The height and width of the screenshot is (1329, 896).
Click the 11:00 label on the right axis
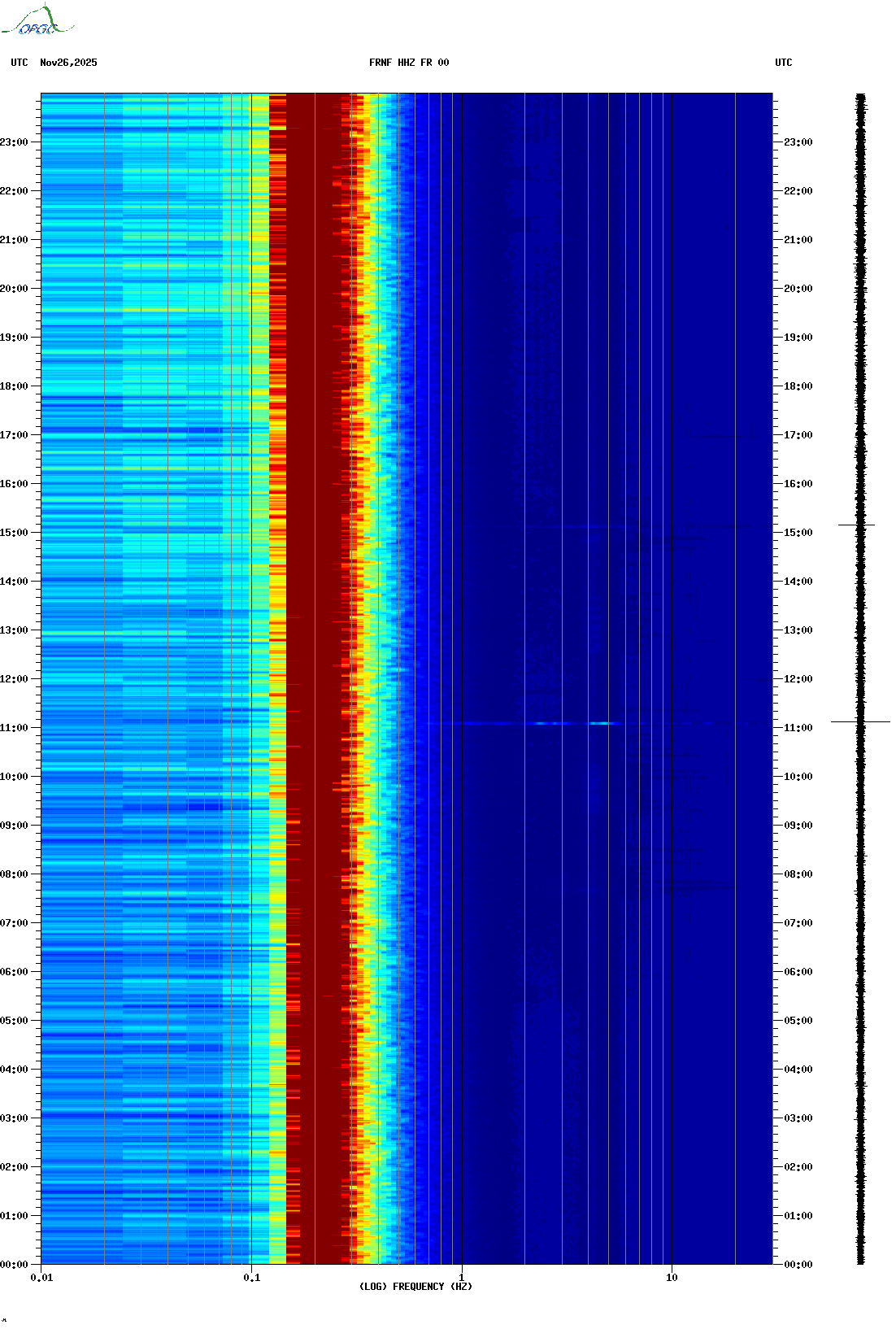click(798, 728)
